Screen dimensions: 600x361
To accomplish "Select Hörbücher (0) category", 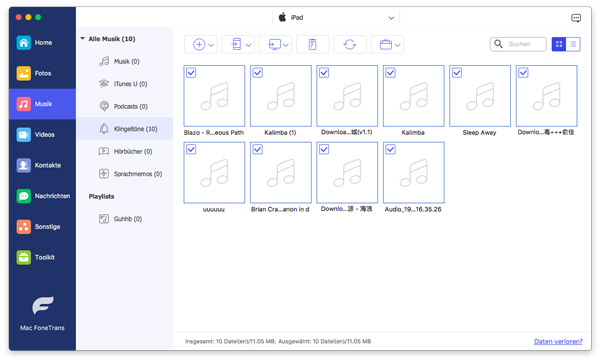I will [125, 152].
